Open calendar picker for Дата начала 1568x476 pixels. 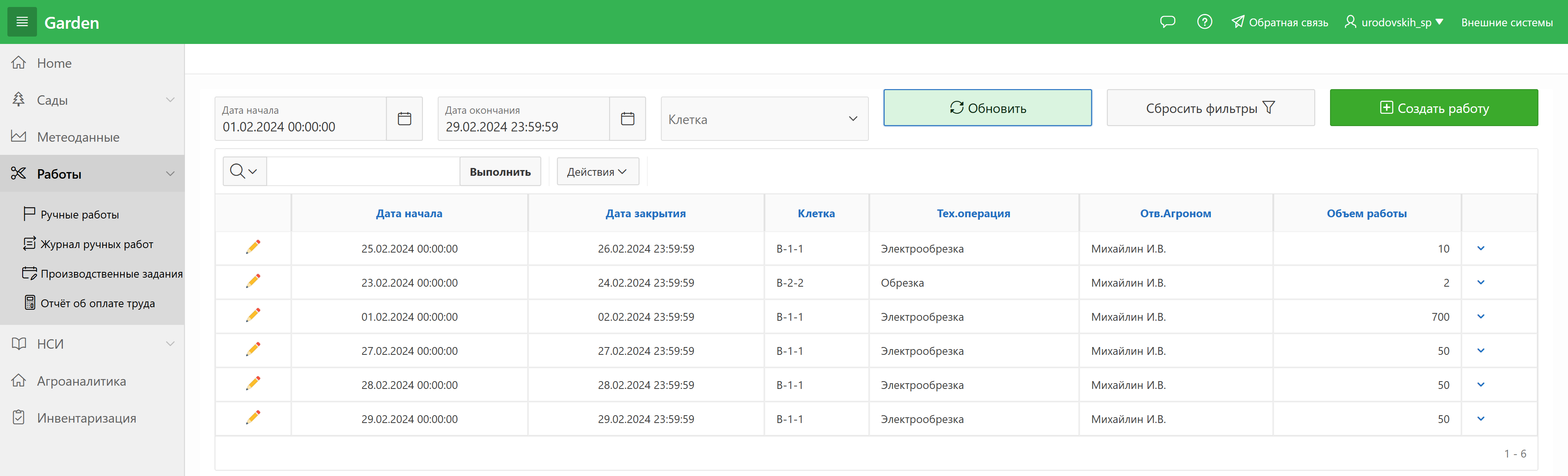(404, 119)
